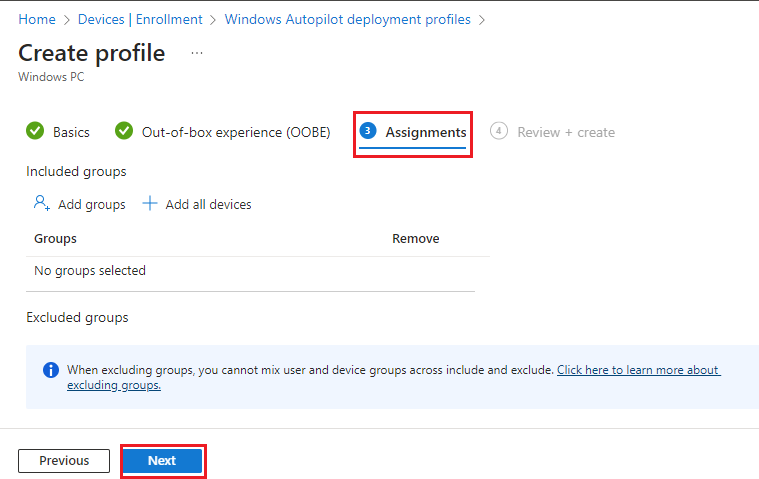Return to Windows Autopilot deployment profiles breadcrumb
This screenshot has width=759, height=479.
coord(347,19)
